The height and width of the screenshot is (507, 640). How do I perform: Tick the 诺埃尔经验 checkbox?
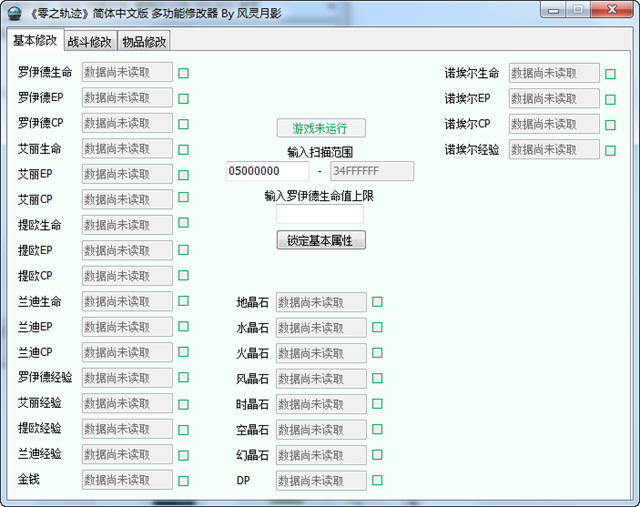pos(610,151)
